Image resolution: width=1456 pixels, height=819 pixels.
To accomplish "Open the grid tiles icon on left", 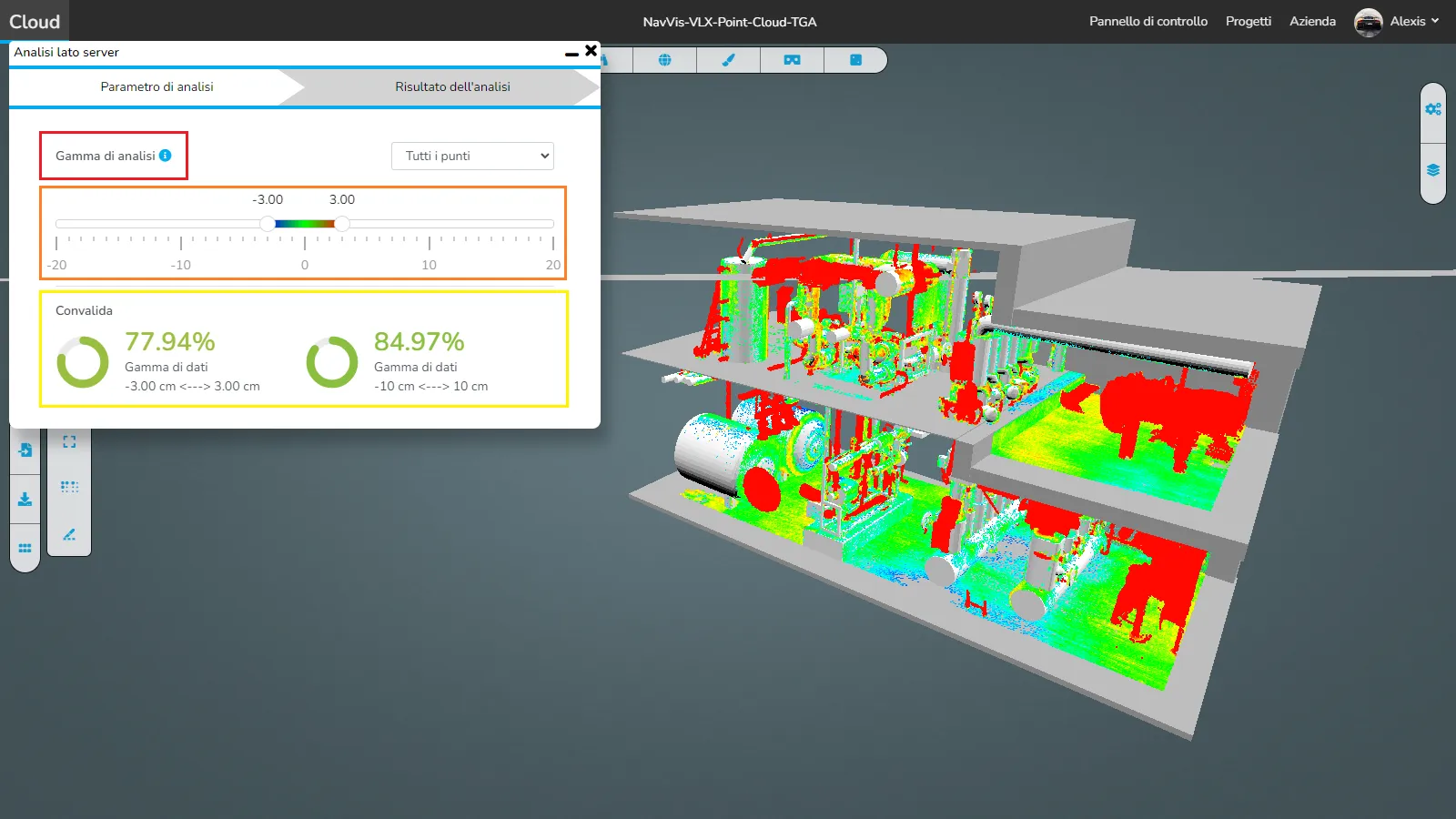I will [25, 548].
